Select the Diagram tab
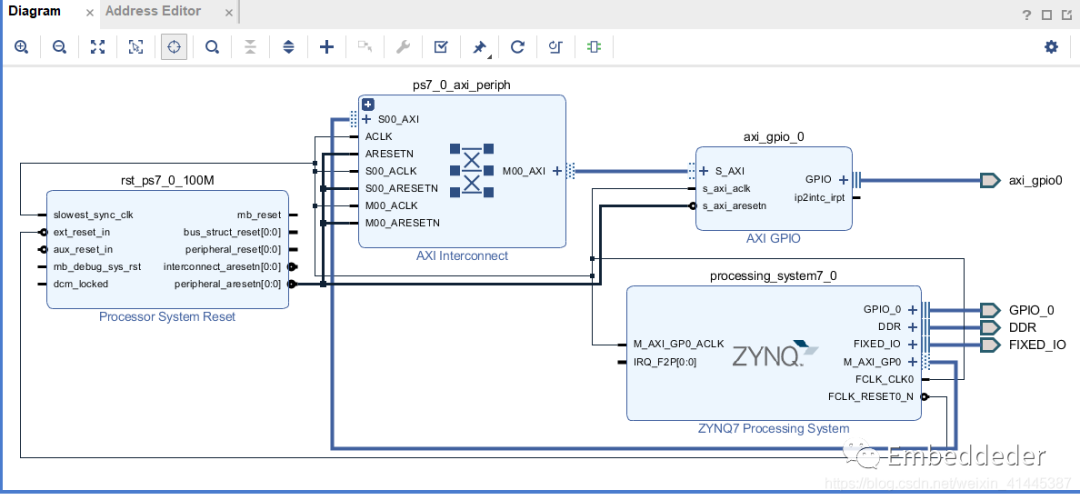This screenshot has height=500, width=1080. click(x=35, y=12)
